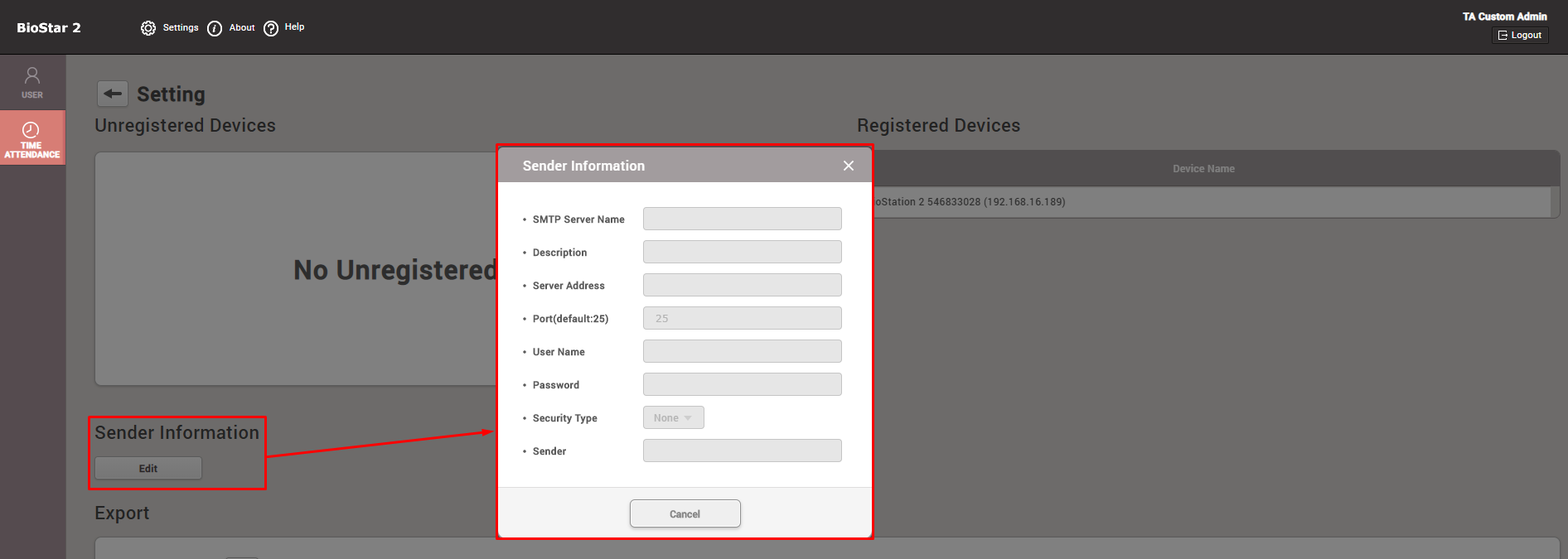Viewport: 1568px width, 559px height.
Task: Click the Cancel button in dialog
Action: point(685,513)
